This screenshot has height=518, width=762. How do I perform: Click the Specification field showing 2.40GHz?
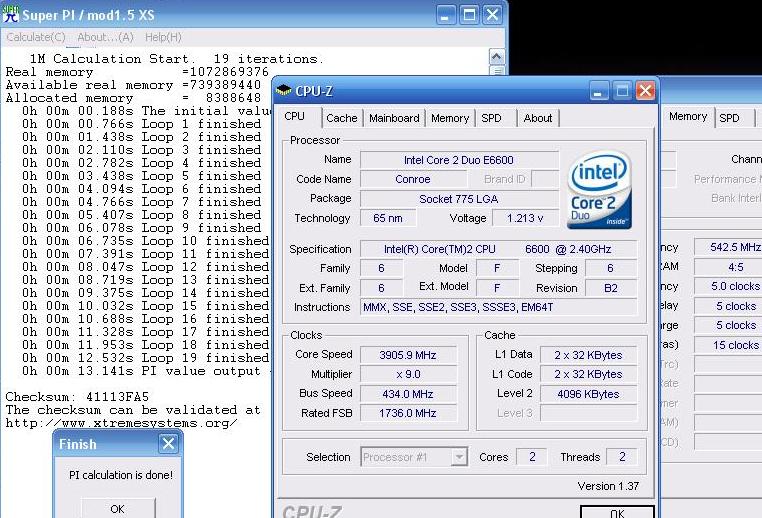click(x=498, y=249)
